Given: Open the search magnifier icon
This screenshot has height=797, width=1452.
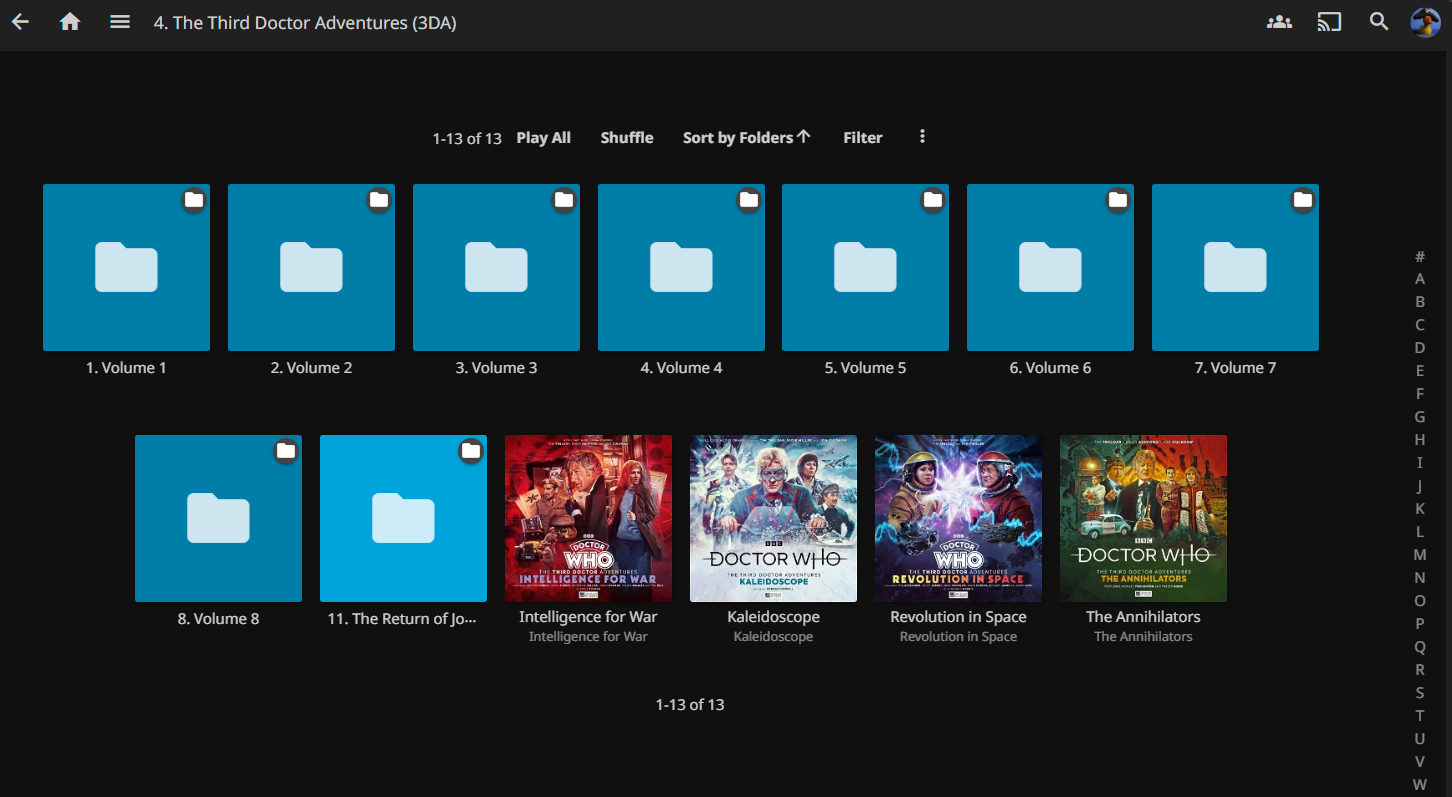Looking at the screenshot, I should pos(1379,22).
